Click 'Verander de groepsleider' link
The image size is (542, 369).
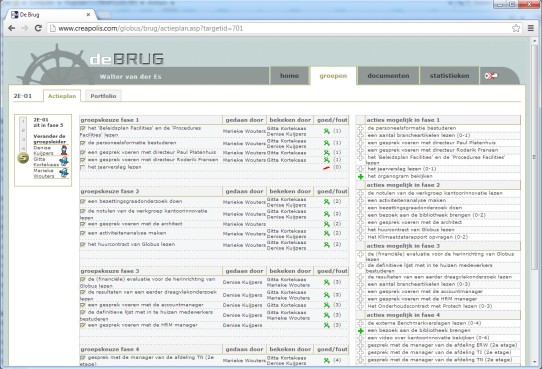(x=49, y=139)
